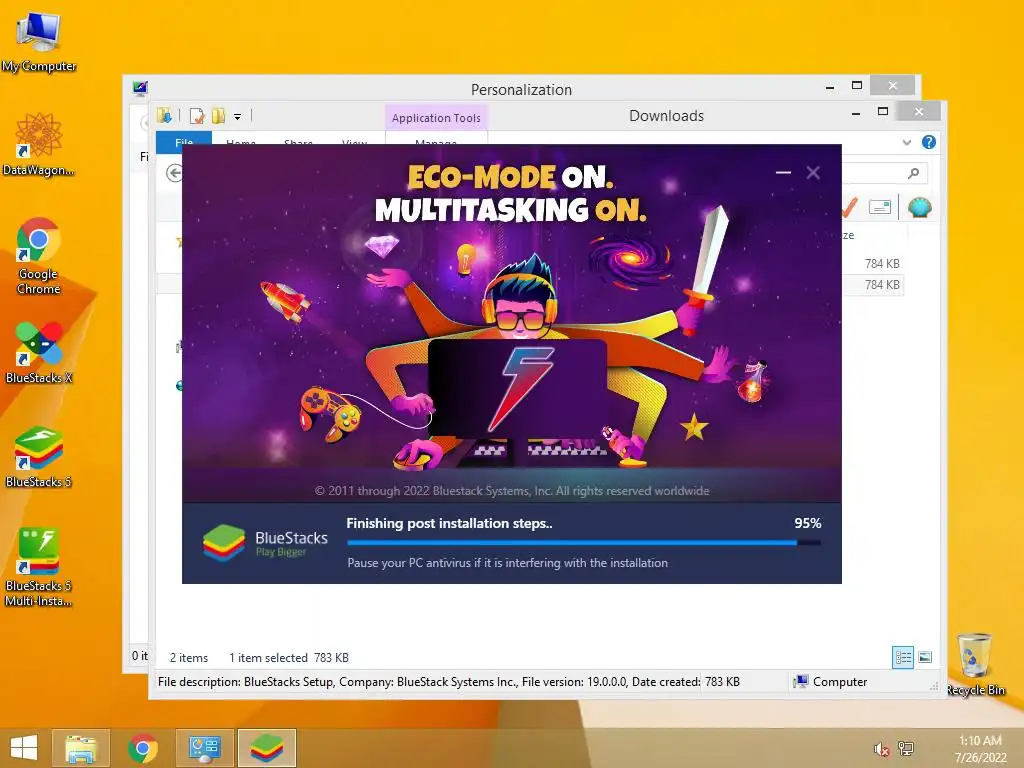Click the 'Finishing post installation steps..' status text
Screen dimensions: 1024x768
449,523
